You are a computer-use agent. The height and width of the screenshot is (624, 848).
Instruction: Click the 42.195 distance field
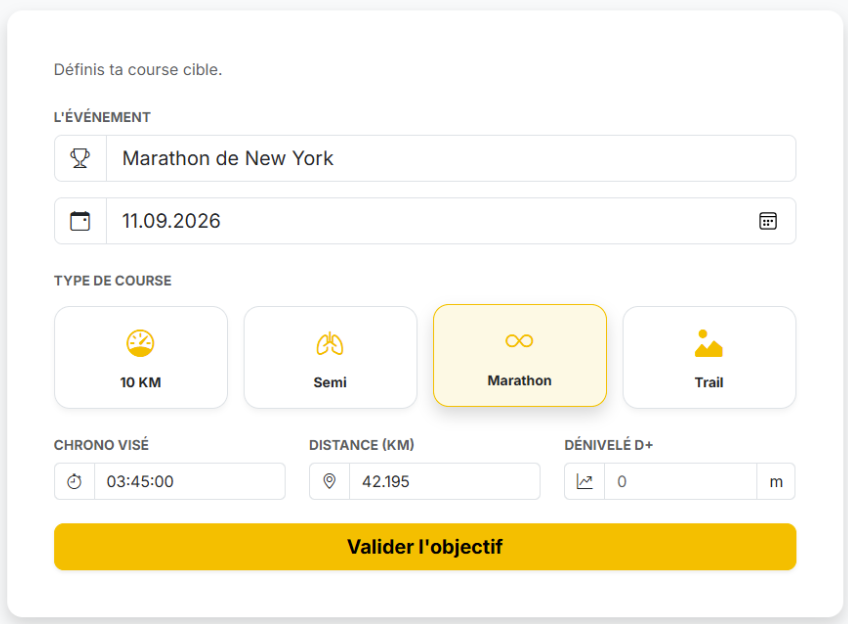click(x=445, y=481)
